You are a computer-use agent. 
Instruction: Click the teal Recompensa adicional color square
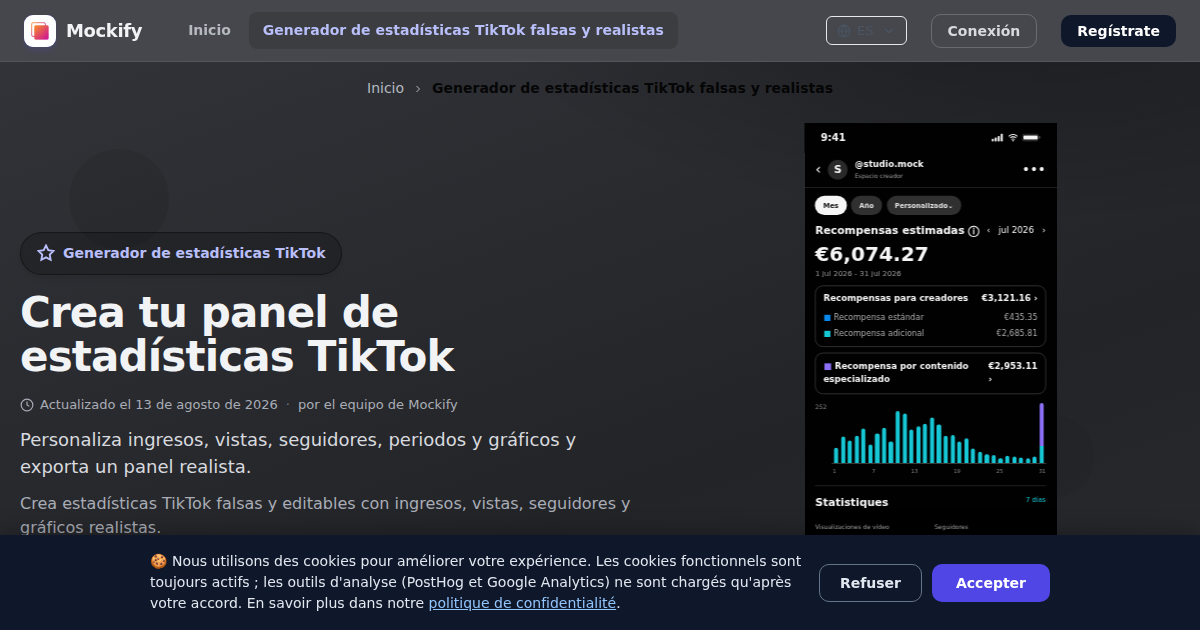click(x=827, y=334)
